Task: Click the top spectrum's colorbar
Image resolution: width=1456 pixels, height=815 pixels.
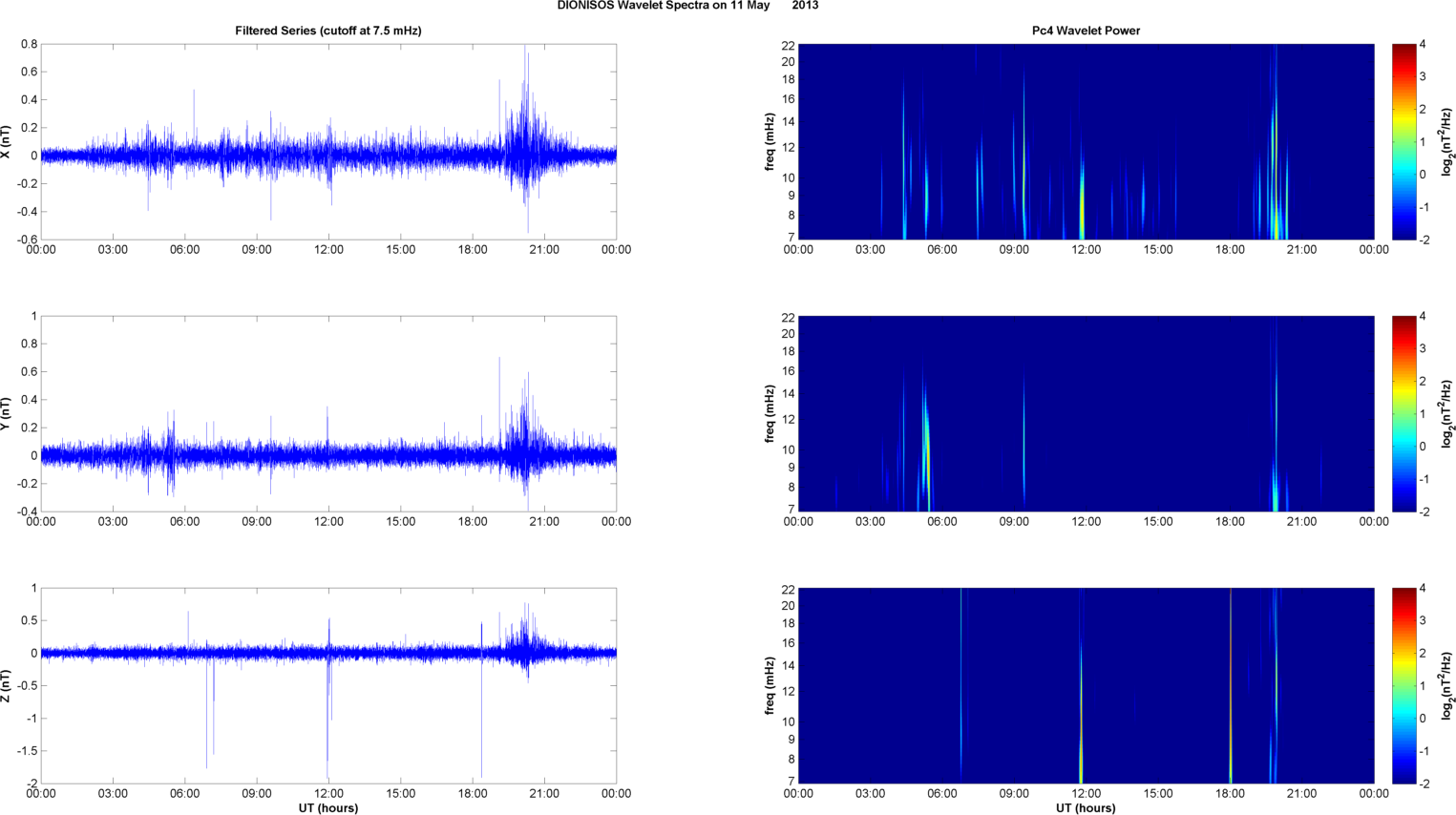Action: (x=1403, y=142)
